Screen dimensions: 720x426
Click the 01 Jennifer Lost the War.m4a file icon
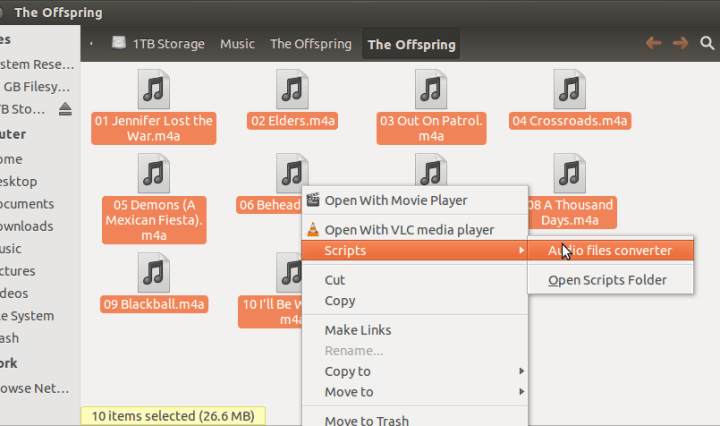(x=153, y=89)
